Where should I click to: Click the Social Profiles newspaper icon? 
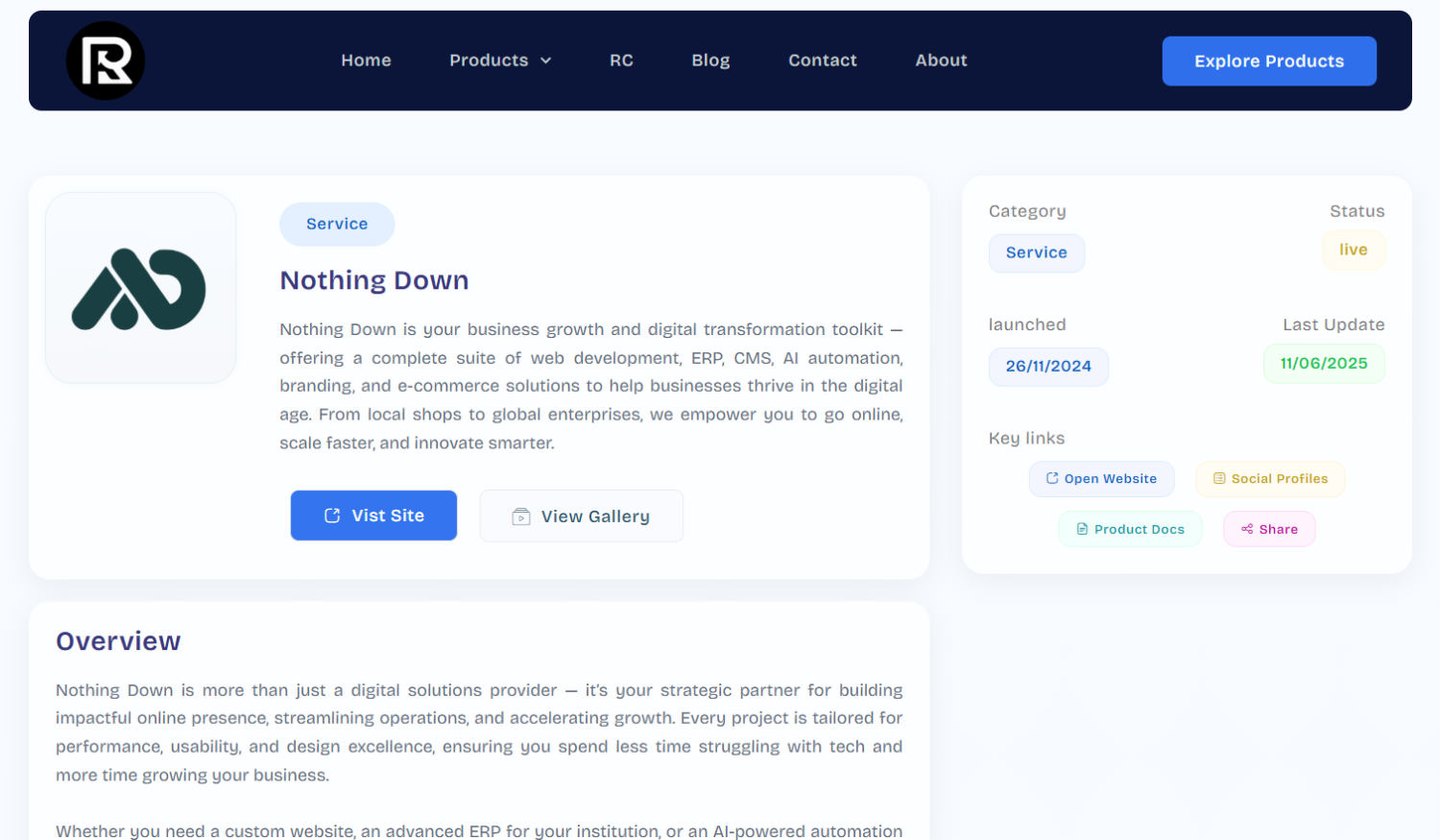tap(1219, 478)
